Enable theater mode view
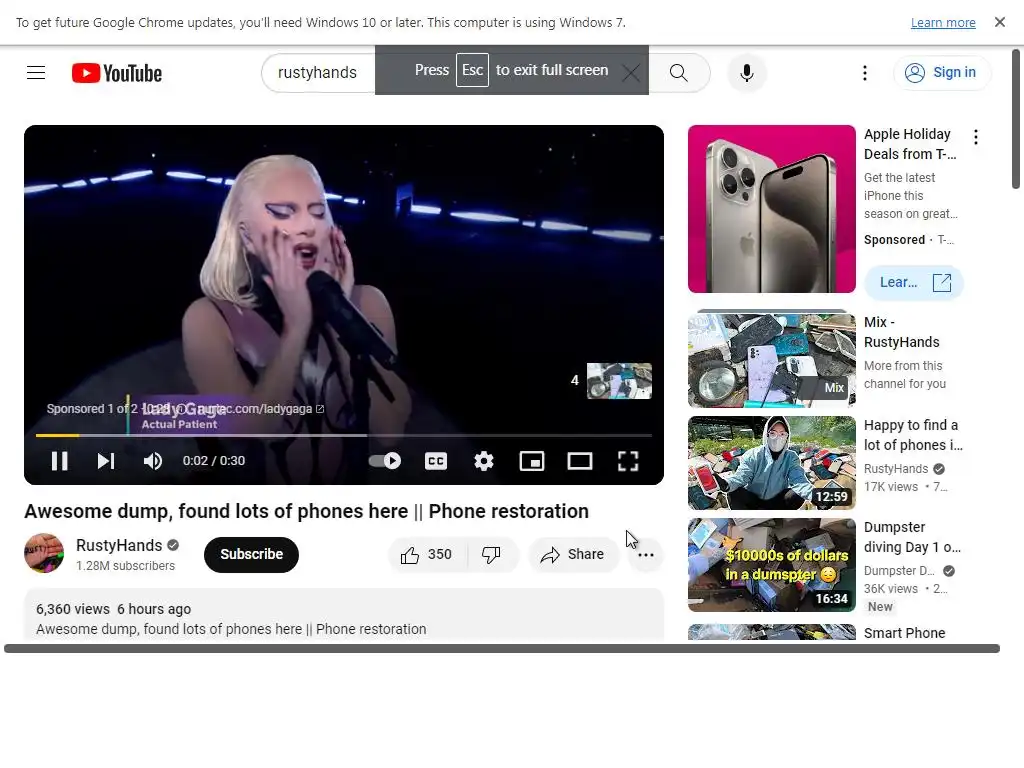Viewport: 1024px width, 768px height. 579,461
